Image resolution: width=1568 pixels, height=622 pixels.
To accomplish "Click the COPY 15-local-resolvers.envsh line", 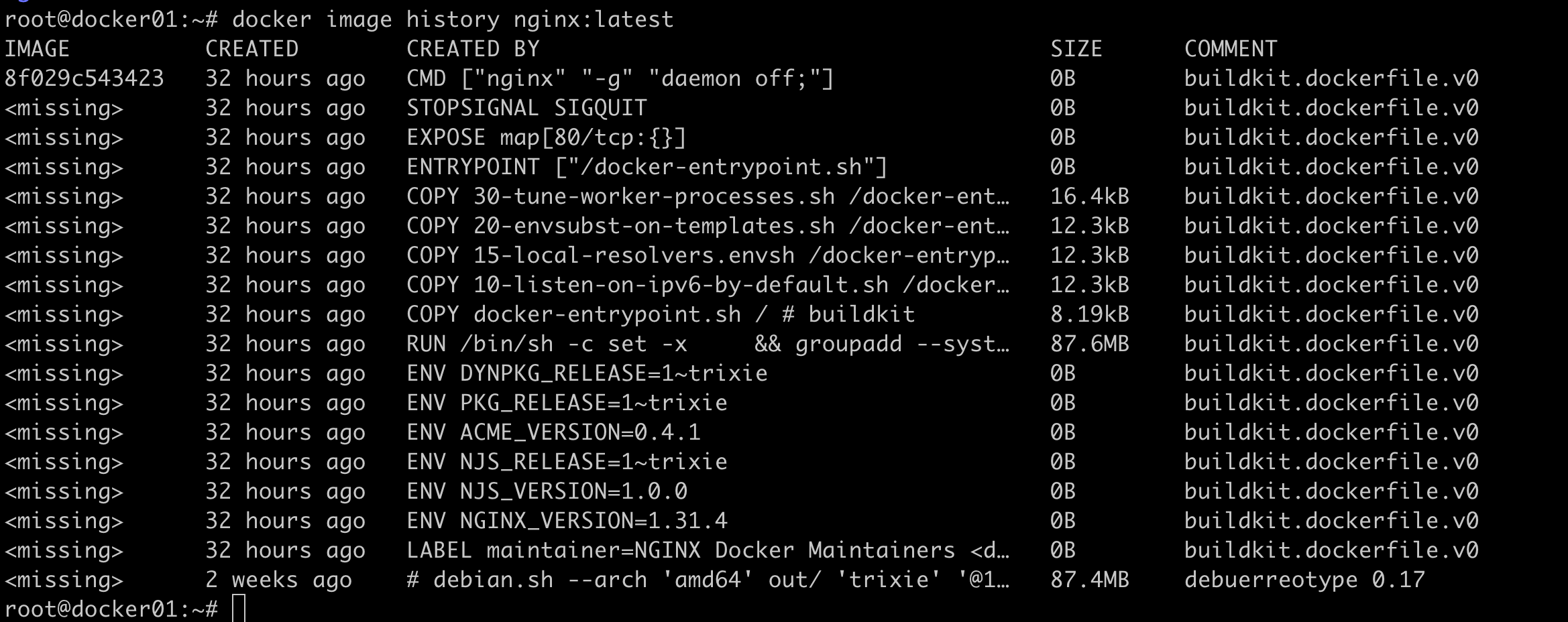I will coord(708,255).
